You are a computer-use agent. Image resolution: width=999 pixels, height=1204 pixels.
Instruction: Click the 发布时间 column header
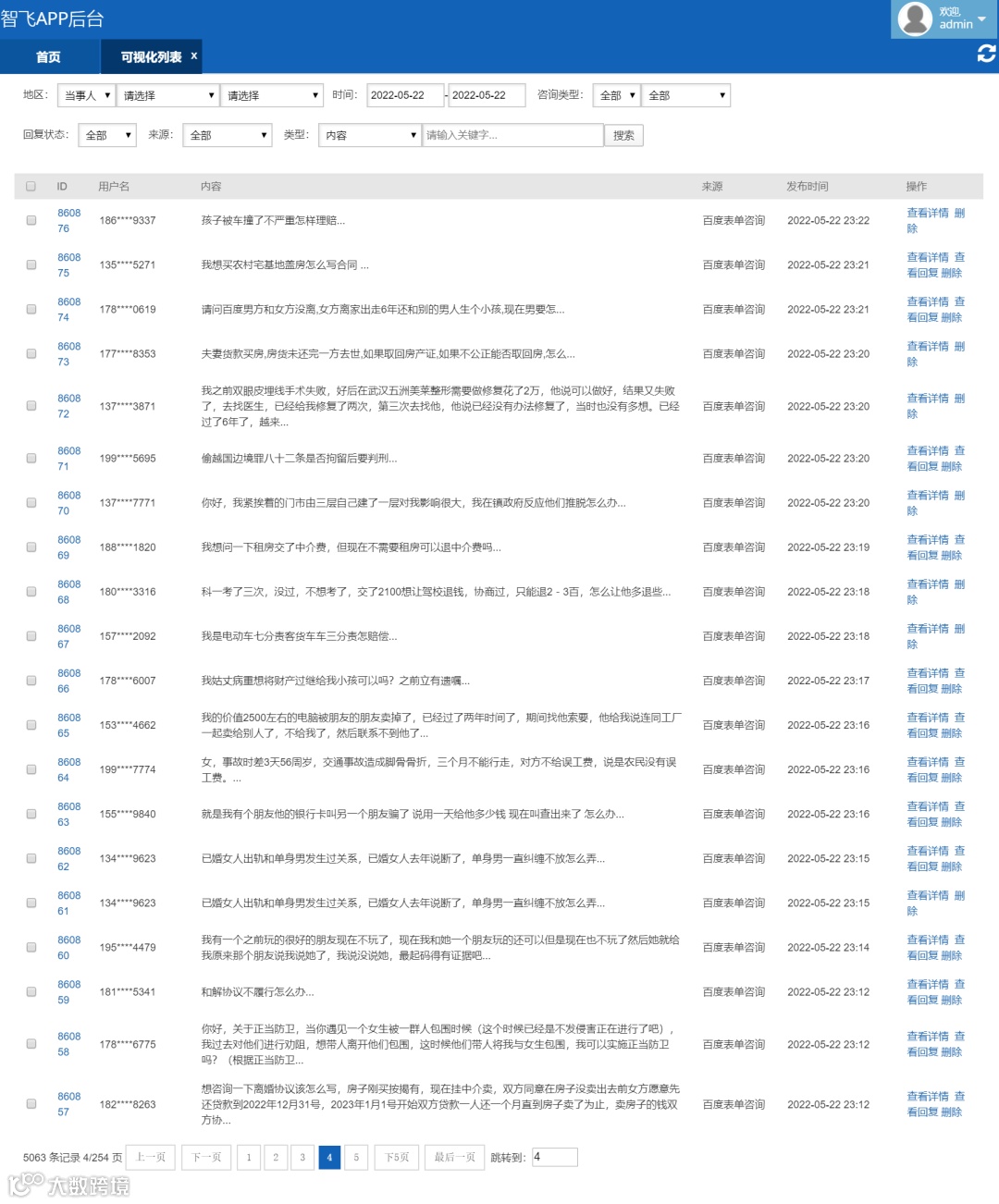[808, 187]
